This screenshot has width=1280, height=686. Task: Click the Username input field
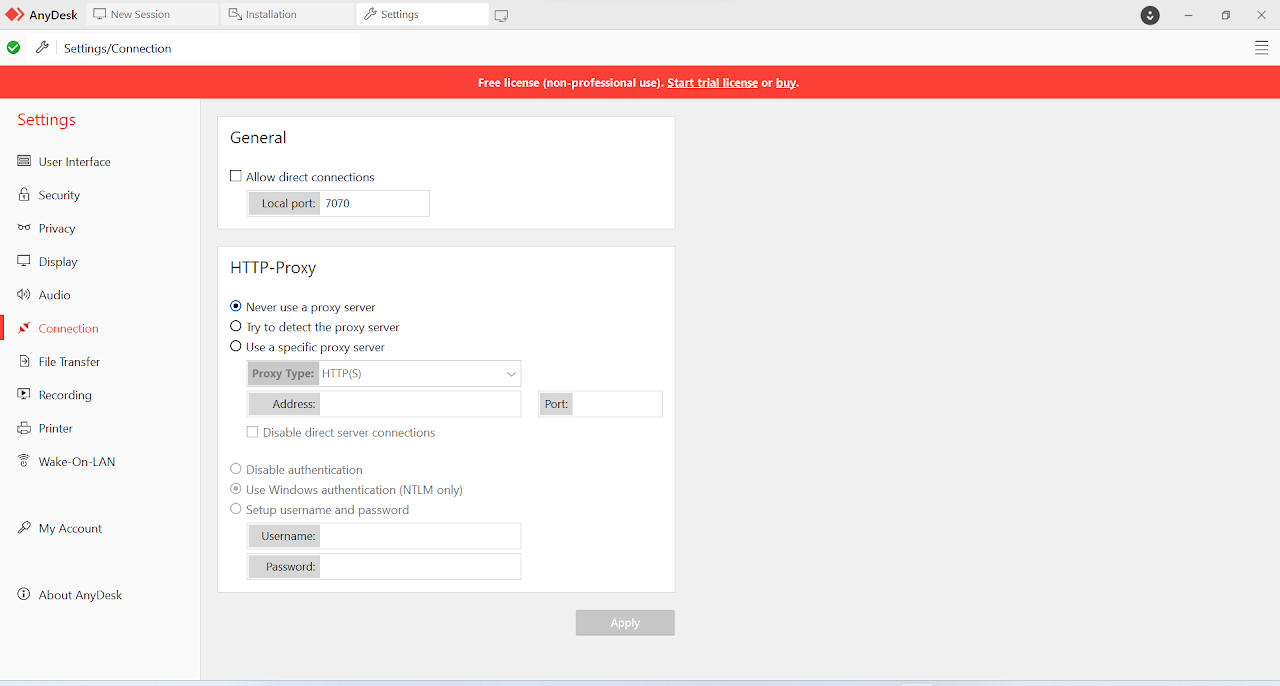click(420, 536)
